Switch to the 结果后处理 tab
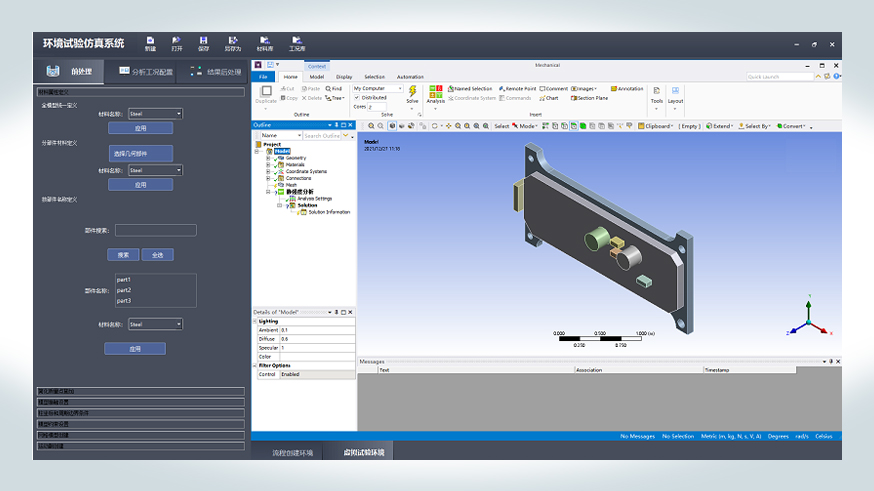Viewport: 874px width, 491px height. point(217,72)
